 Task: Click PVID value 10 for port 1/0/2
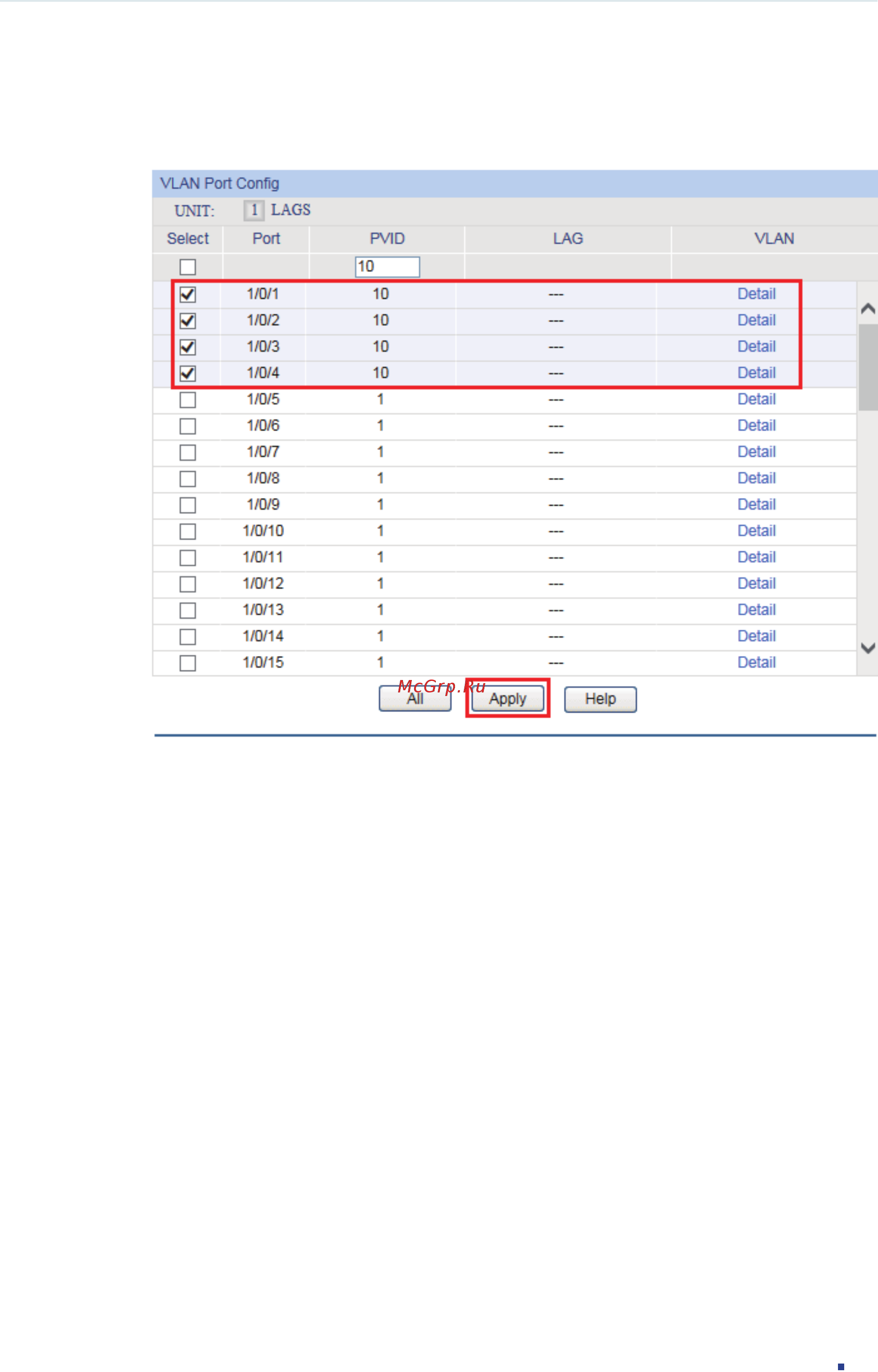point(380,320)
